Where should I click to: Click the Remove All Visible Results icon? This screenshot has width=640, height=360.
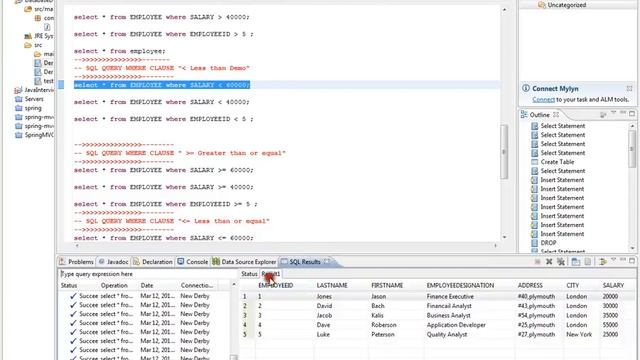pos(561,262)
